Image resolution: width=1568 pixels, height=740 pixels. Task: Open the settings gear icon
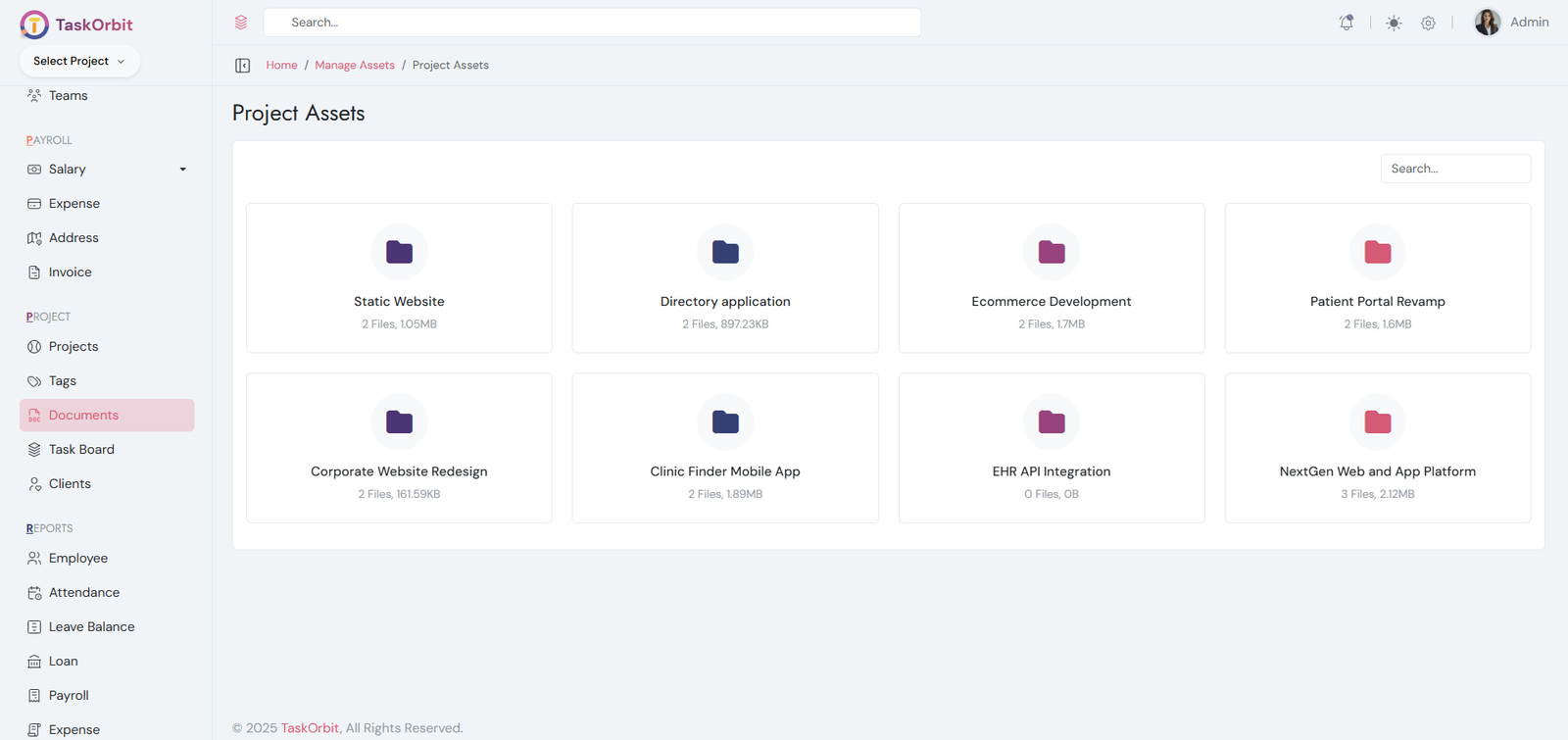tap(1428, 23)
